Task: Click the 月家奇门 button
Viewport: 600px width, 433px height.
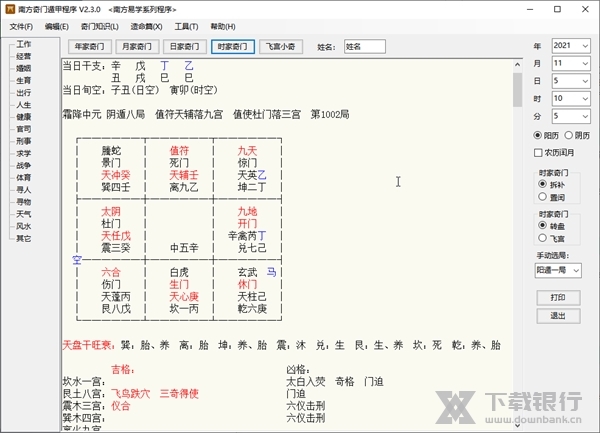Action: 137,47
